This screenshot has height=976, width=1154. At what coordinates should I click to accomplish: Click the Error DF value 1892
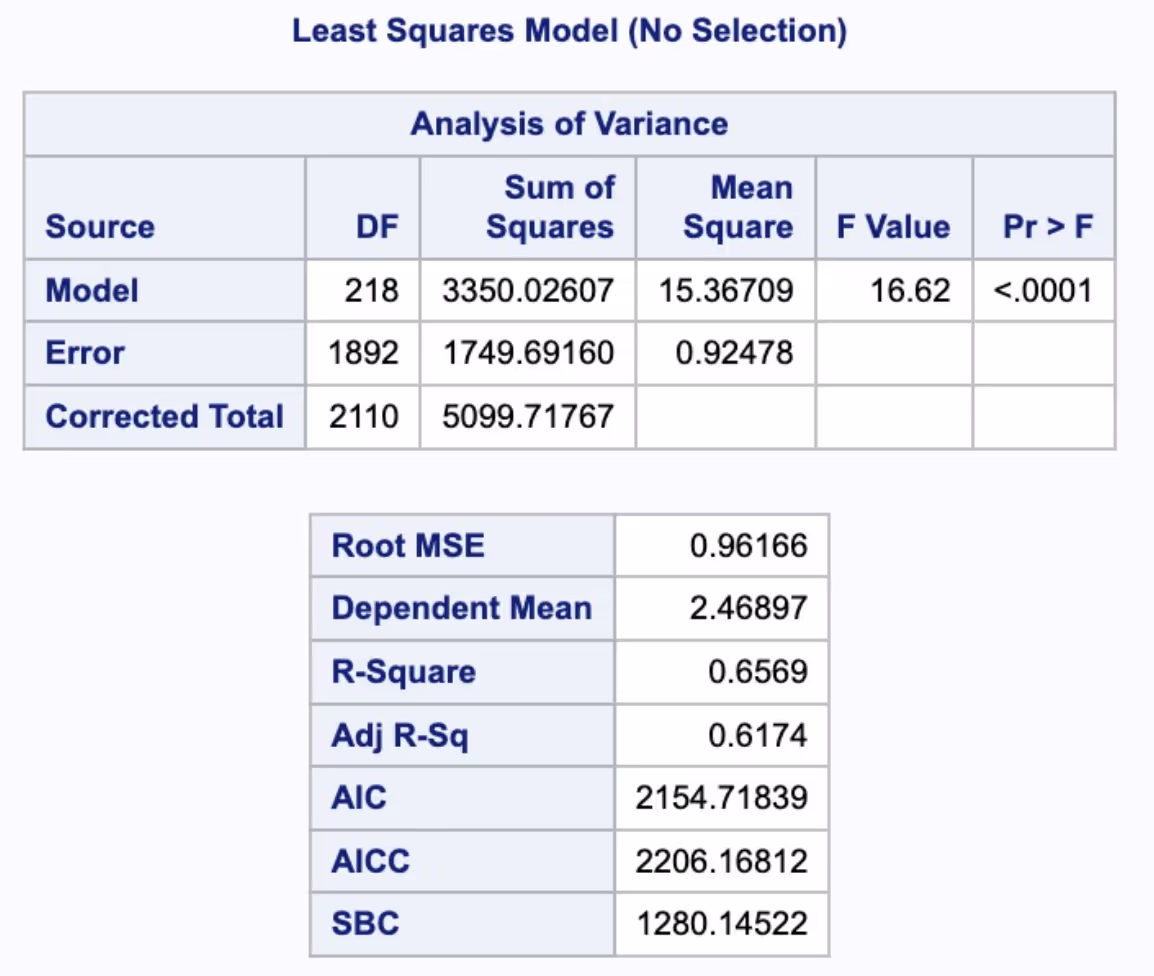click(x=364, y=353)
